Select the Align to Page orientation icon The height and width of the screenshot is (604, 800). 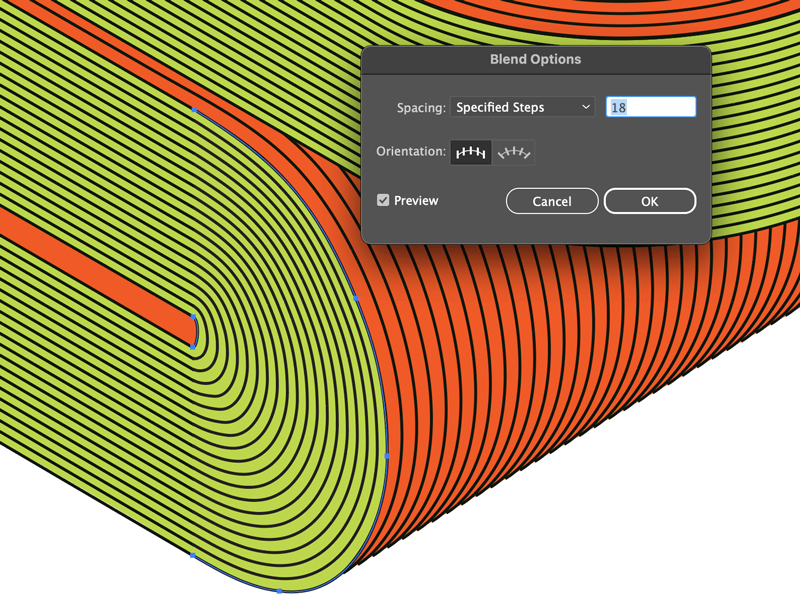click(470, 153)
